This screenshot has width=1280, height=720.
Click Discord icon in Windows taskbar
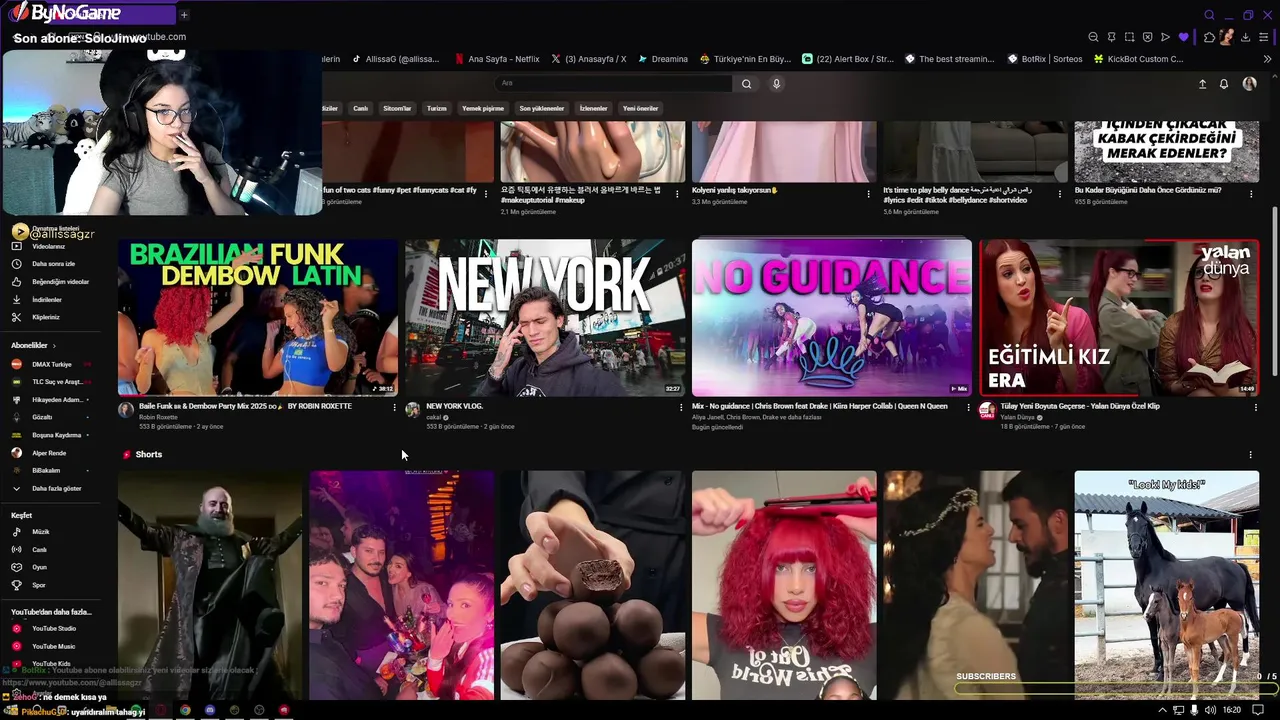pos(210,710)
